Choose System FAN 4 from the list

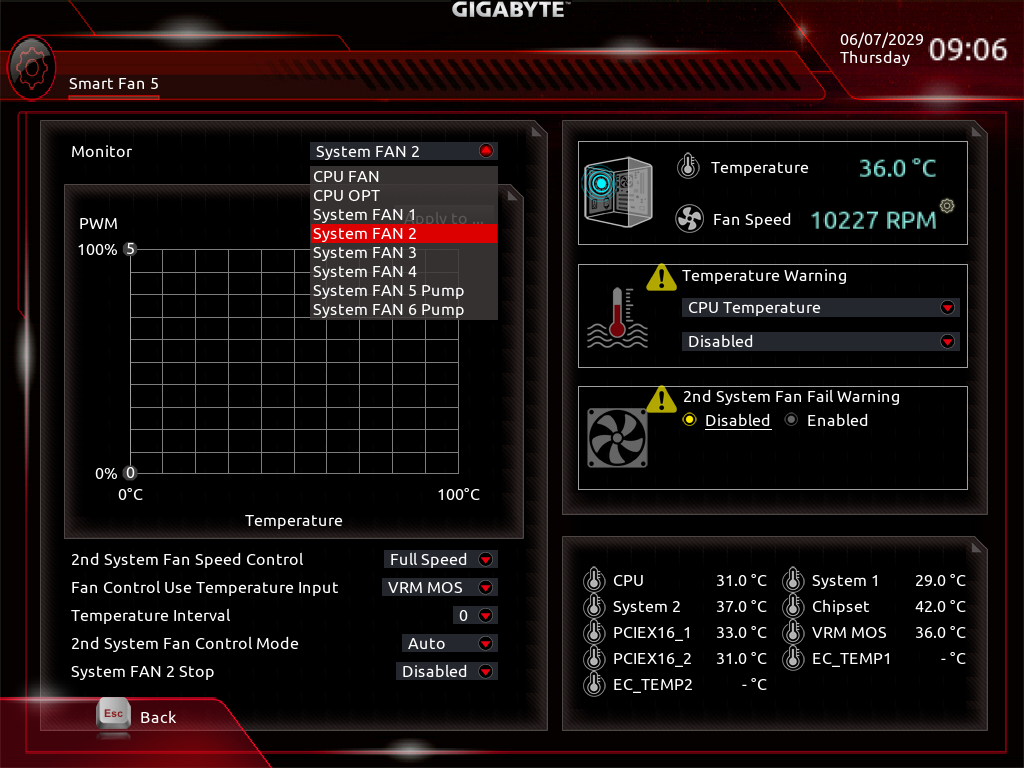coord(404,271)
